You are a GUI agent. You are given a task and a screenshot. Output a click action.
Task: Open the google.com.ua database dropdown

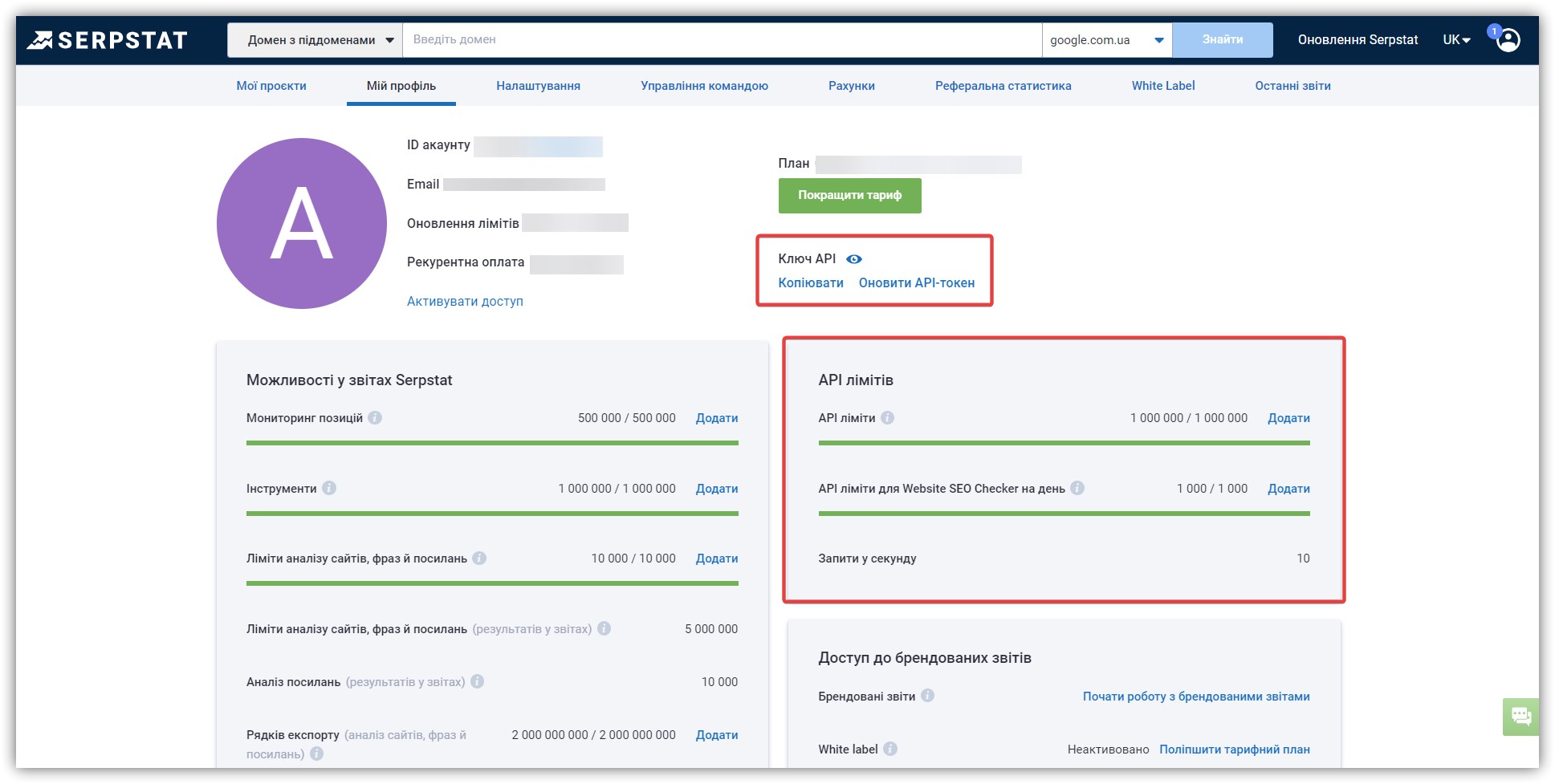click(1107, 40)
